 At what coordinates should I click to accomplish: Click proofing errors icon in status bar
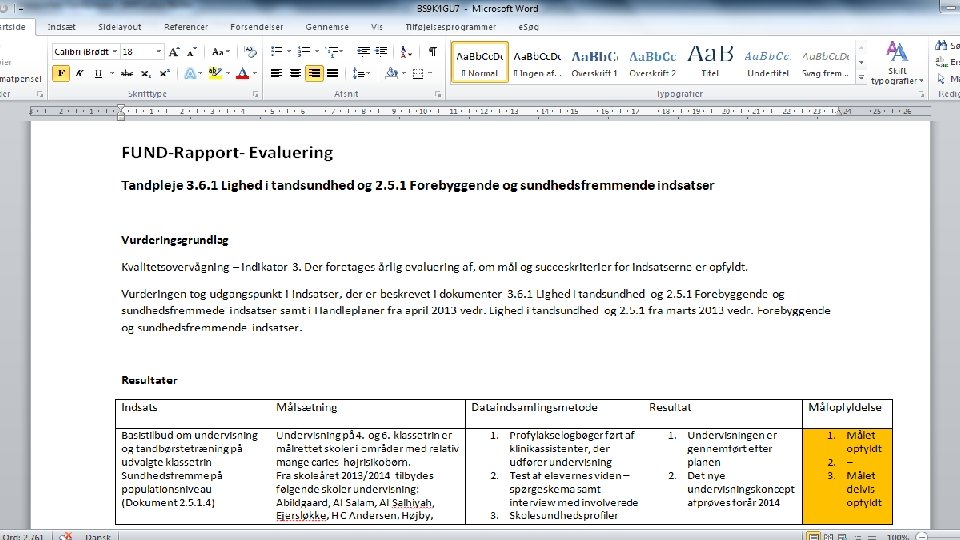(x=65, y=536)
